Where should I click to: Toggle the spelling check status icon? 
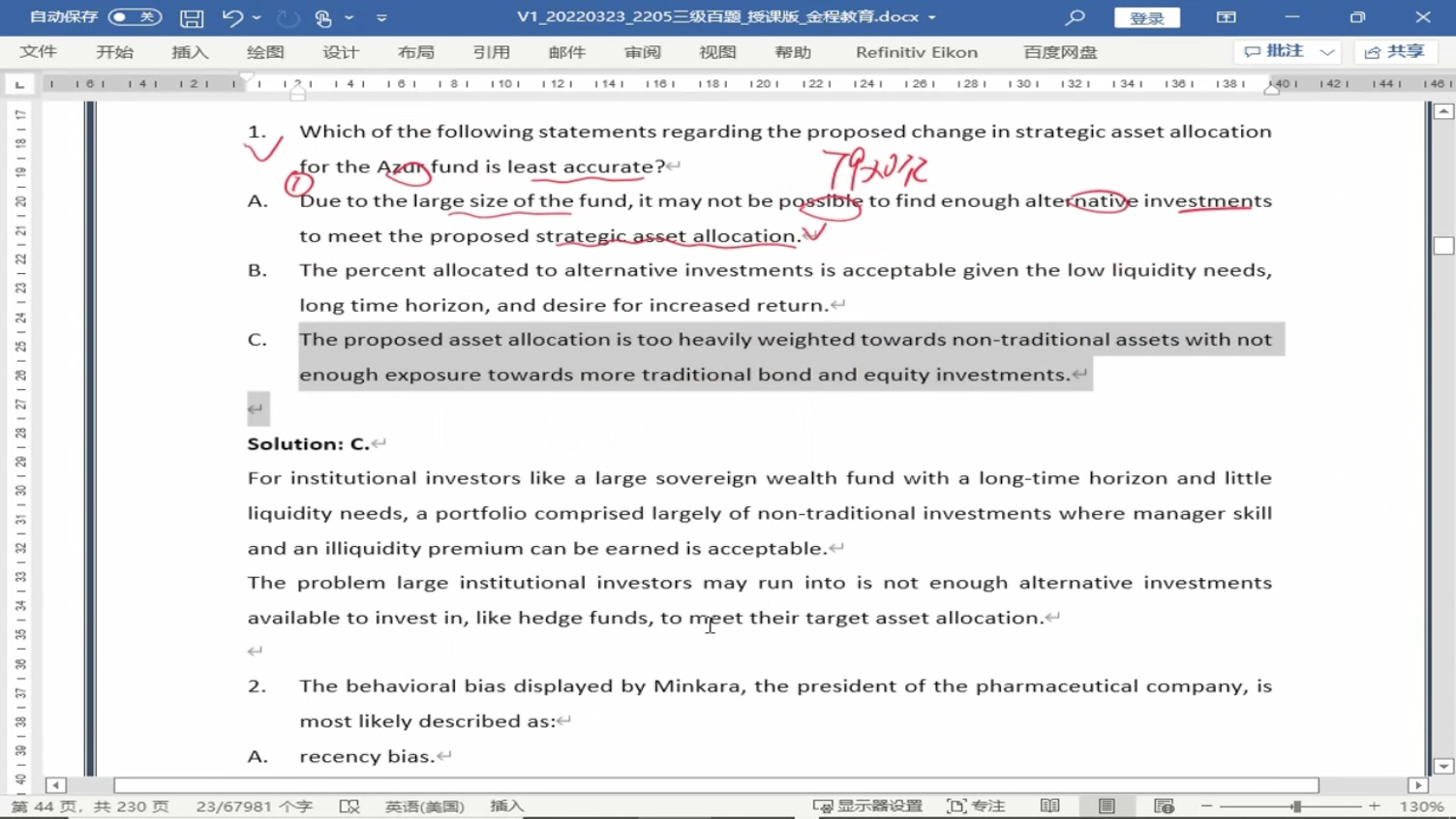349,806
